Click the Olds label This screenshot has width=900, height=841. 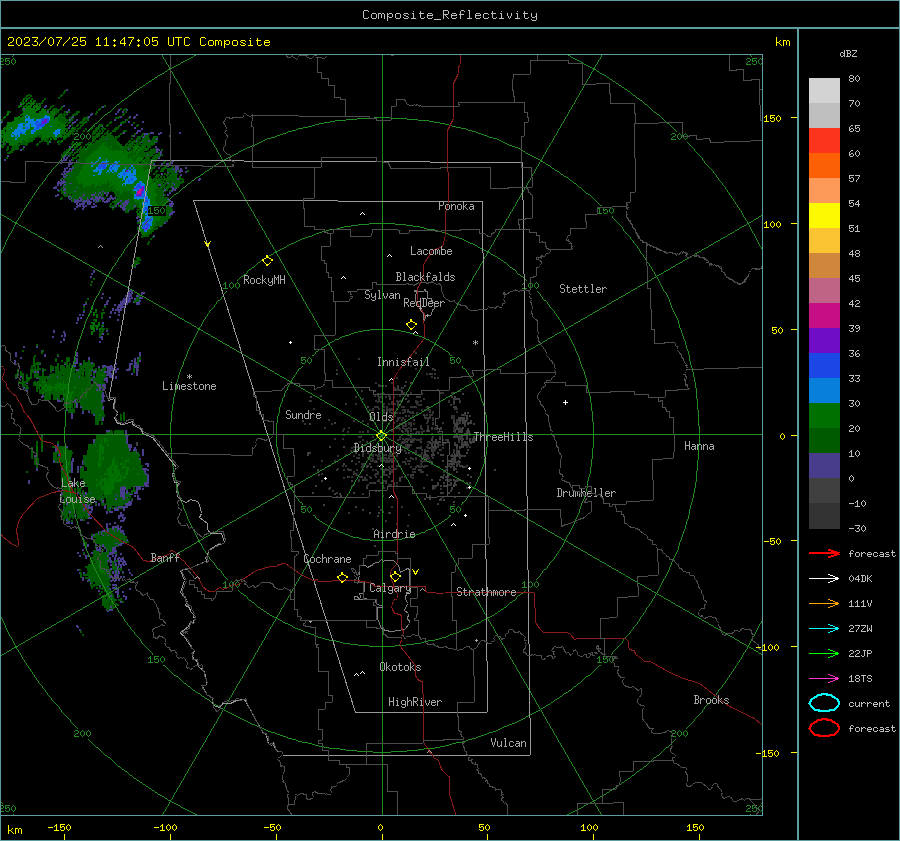coord(381,417)
